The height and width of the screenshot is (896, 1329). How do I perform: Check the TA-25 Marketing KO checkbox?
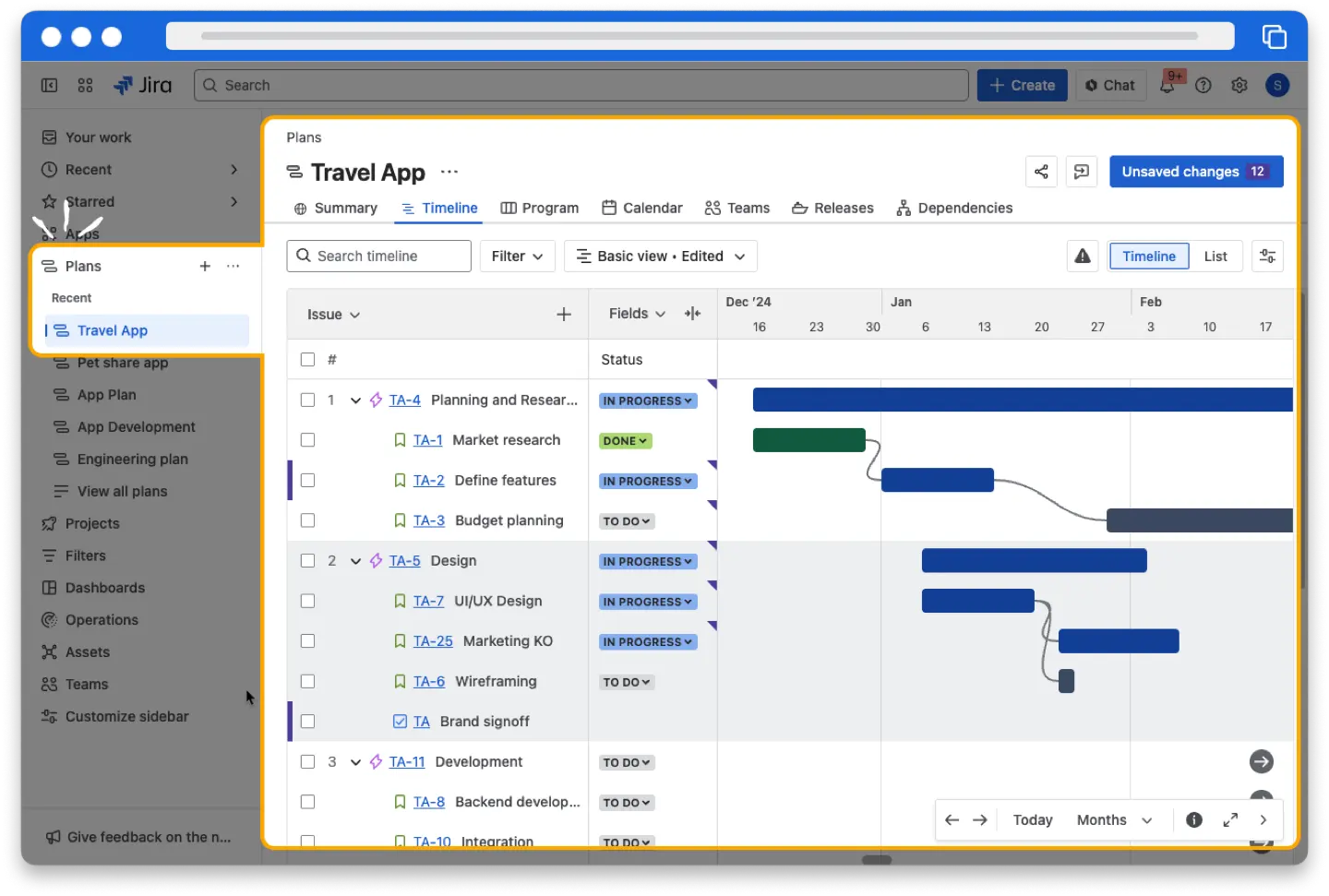pos(308,640)
